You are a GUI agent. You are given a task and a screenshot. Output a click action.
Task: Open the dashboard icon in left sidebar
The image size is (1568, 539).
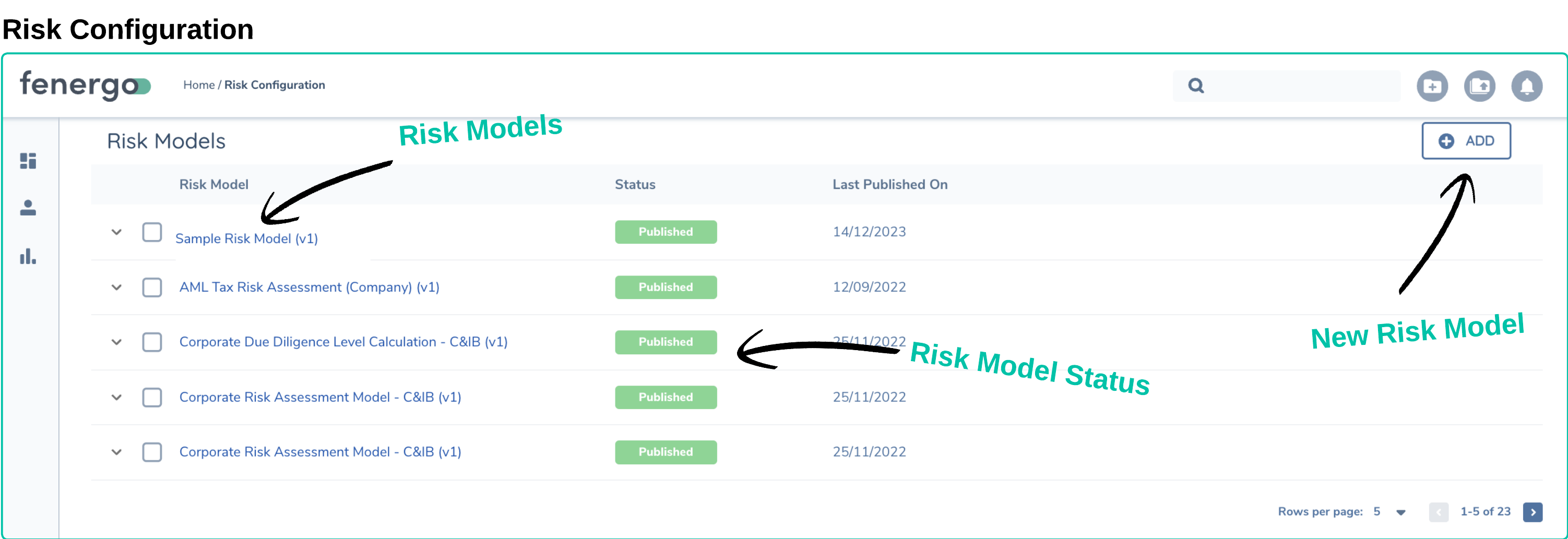pos(28,161)
